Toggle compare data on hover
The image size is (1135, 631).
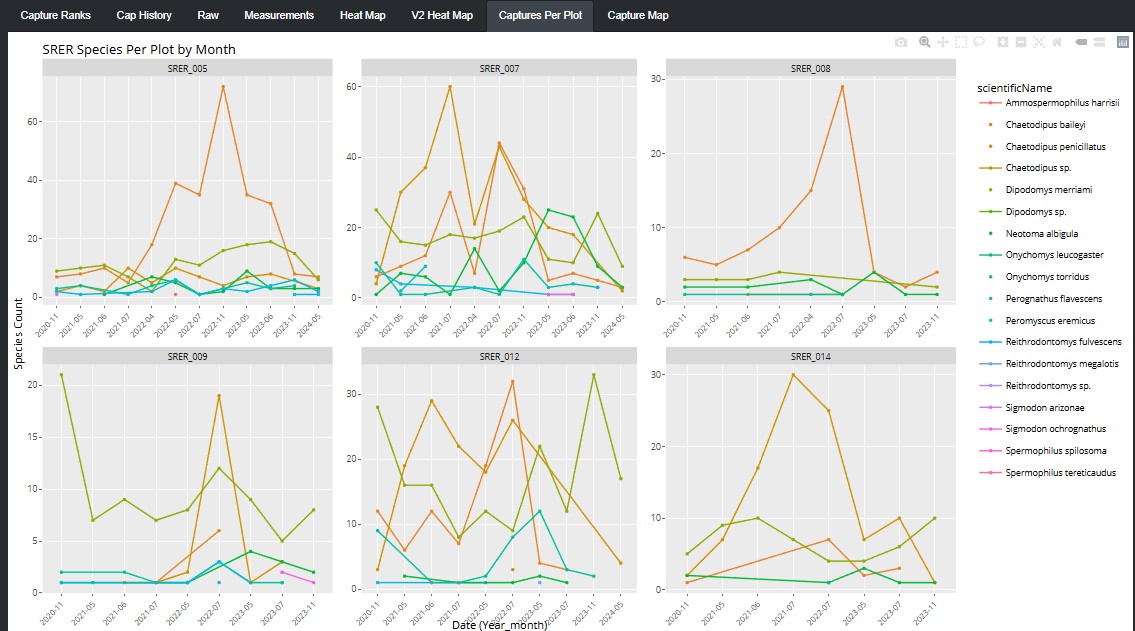(x=1098, y=42)
